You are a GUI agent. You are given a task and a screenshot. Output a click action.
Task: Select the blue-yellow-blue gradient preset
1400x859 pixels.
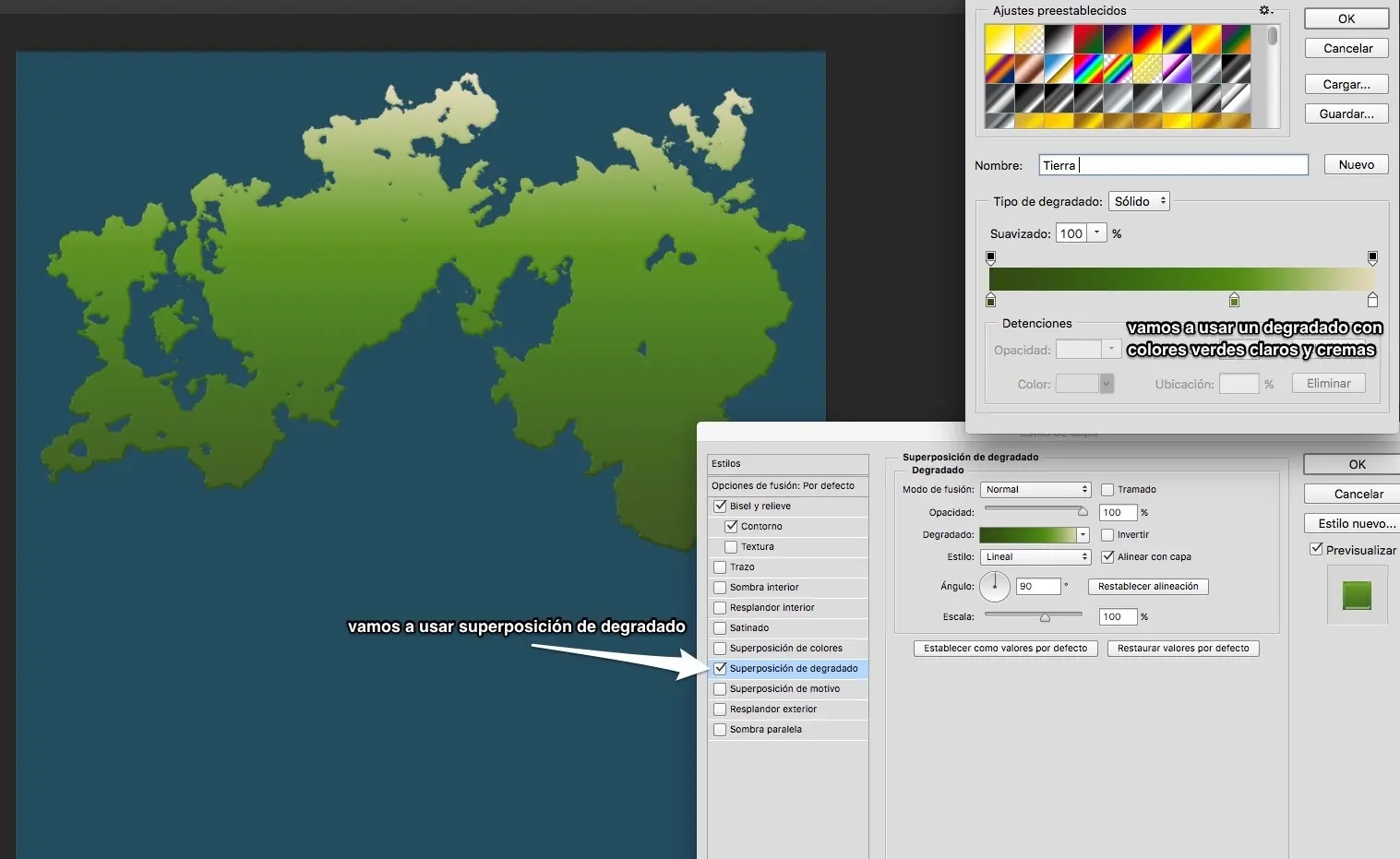tap(1177, 39)
